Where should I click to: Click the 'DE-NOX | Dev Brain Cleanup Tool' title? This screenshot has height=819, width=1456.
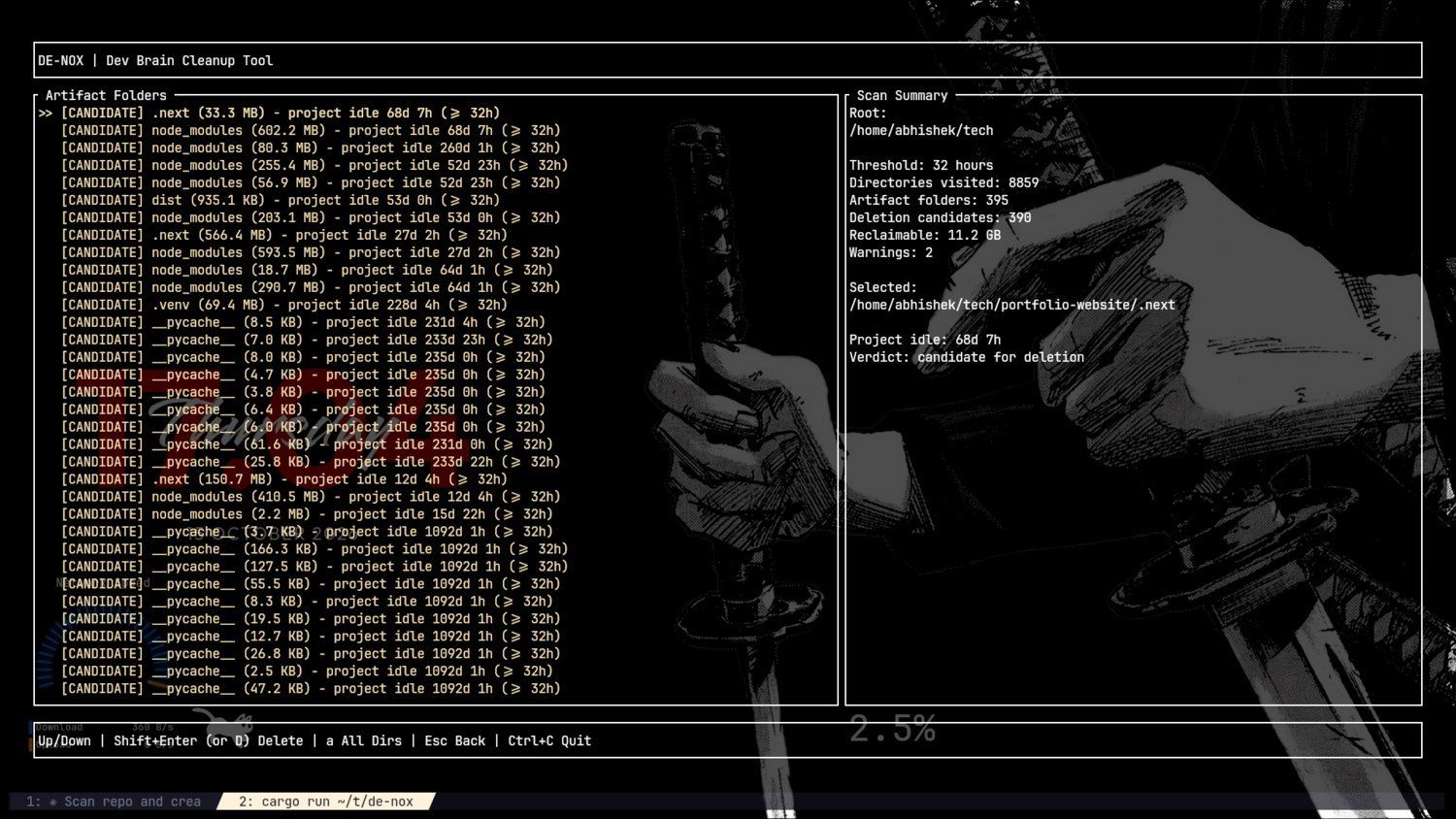tap(155, 60)
